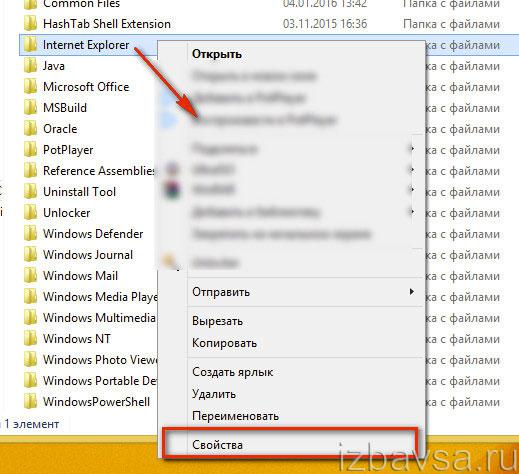
Task: Click the Java folder icon
Action: click(30, 66)
